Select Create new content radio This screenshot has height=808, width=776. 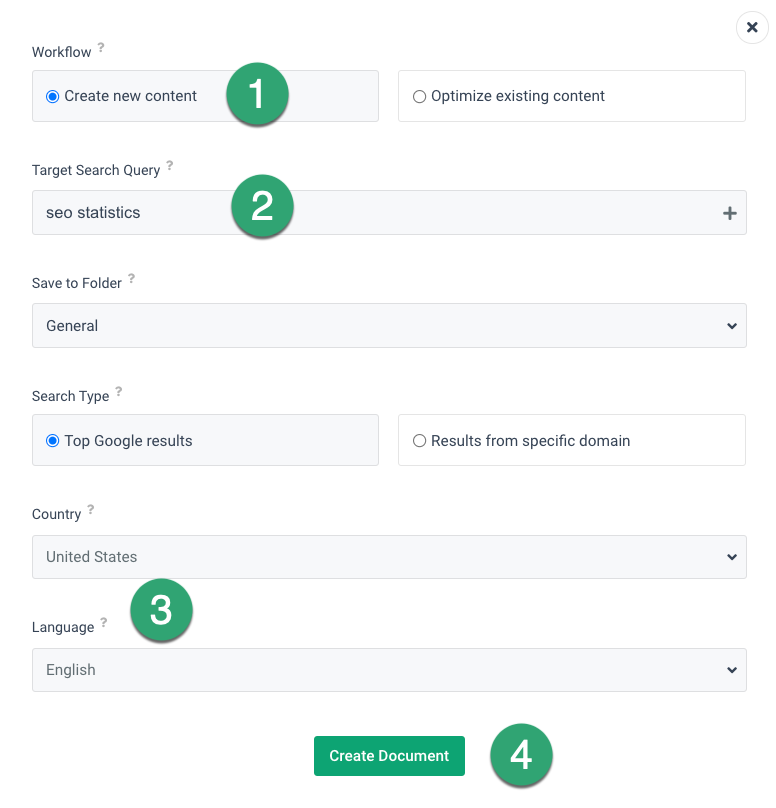(53, 96)
